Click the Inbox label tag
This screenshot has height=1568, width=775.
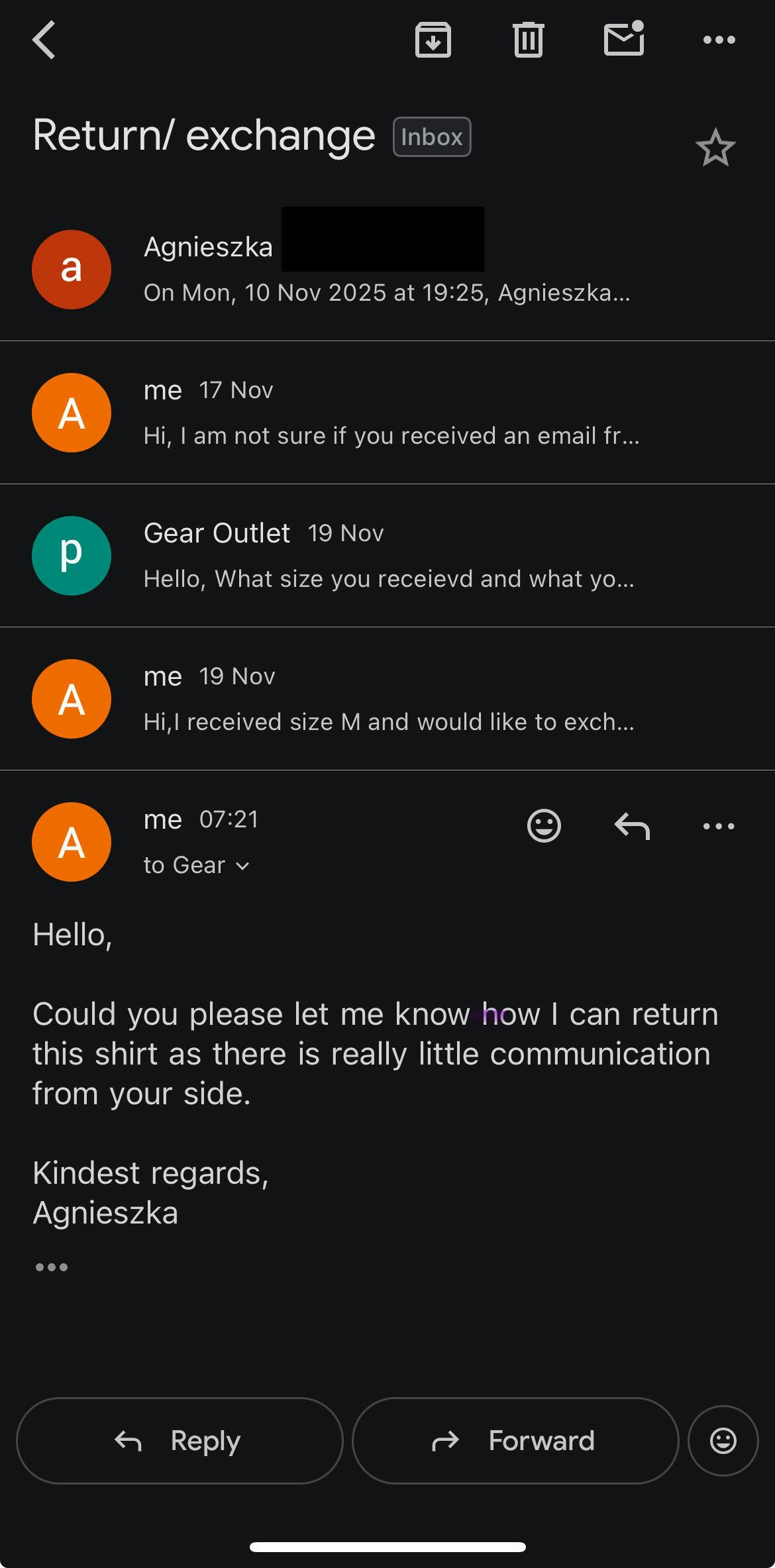pyautogui.click(x=432, y=137)
